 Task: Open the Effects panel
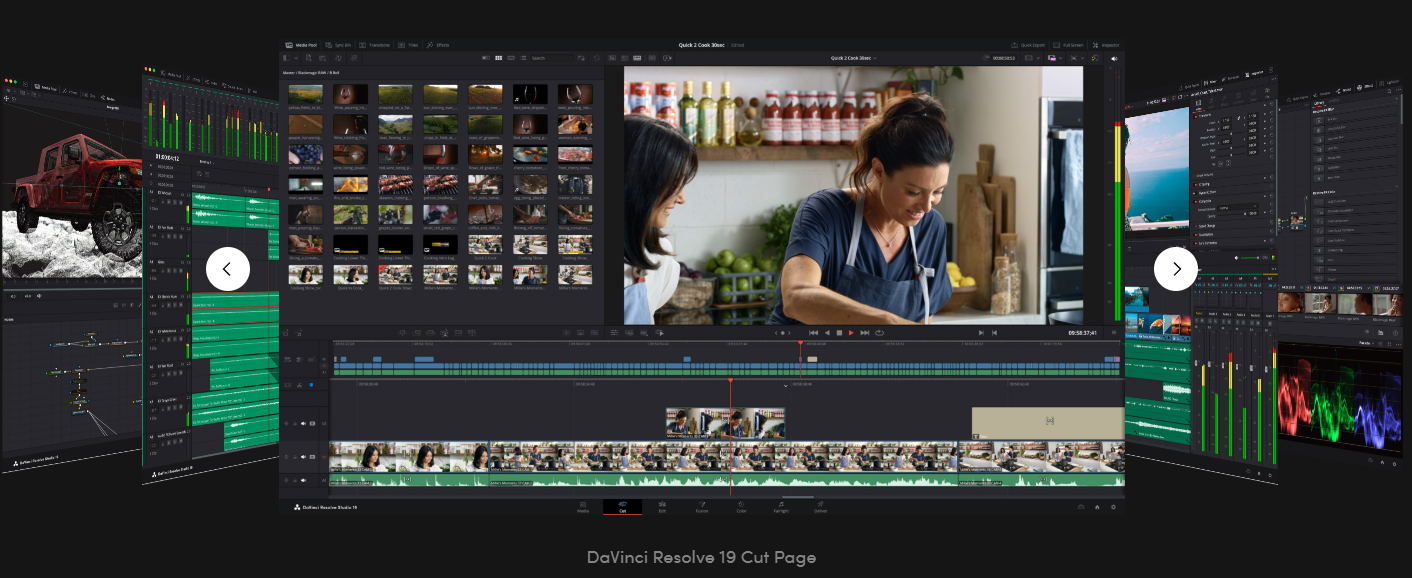438,45
